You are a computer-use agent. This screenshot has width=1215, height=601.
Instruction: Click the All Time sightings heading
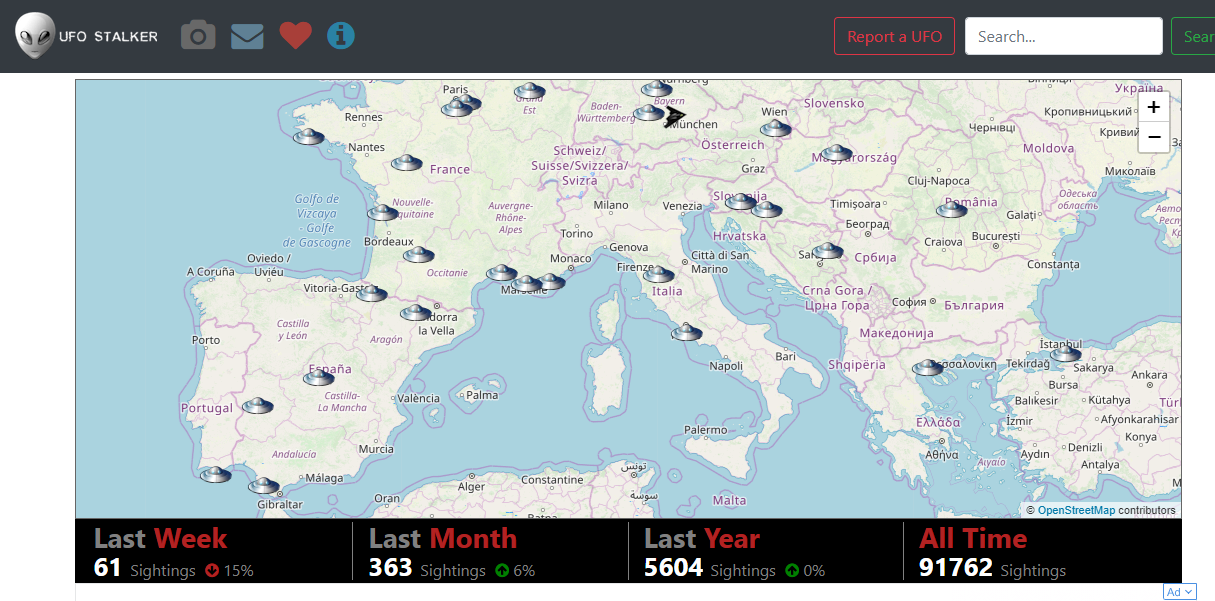[x=973, y=538]
